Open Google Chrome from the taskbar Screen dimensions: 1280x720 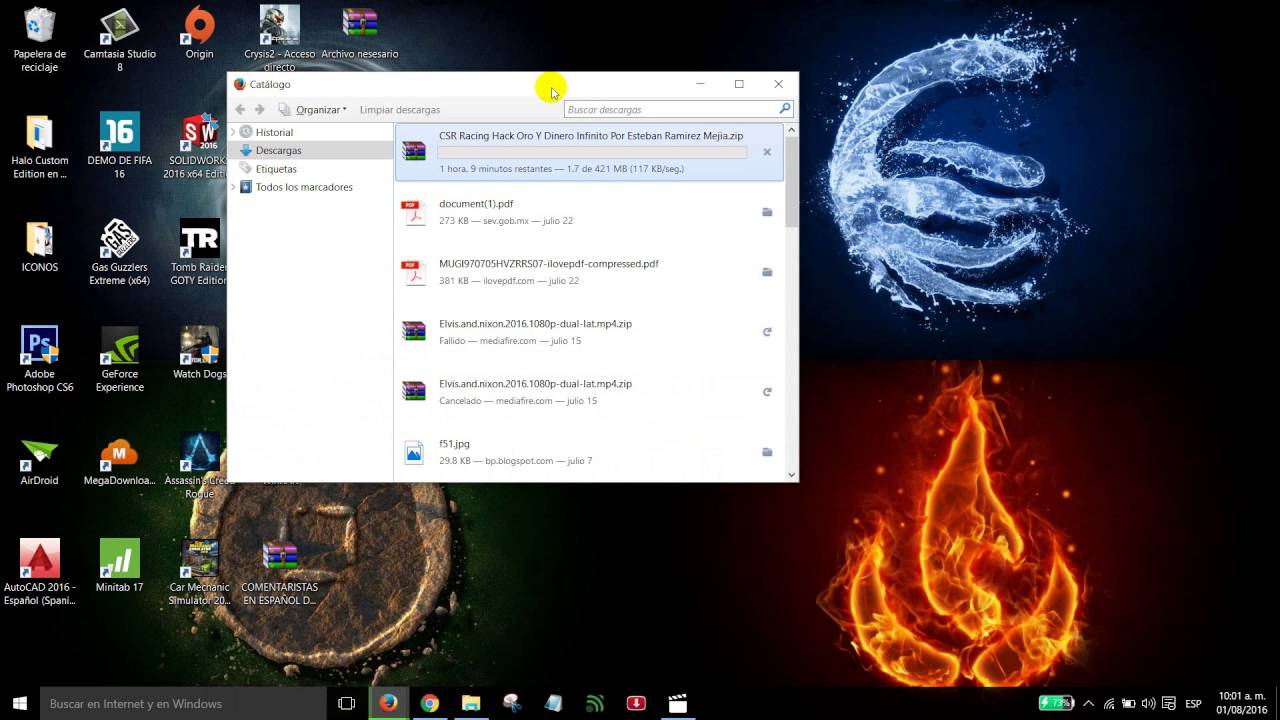pyautogui.click(x=430, y=703)
